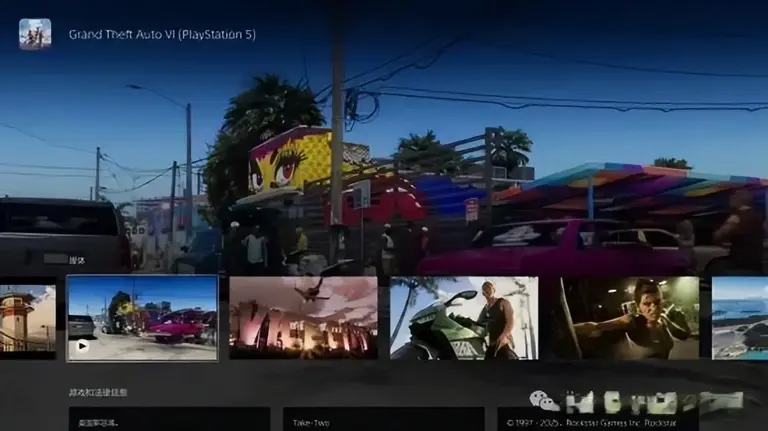Viewport: 768px width, 431px height.
Task: Open the man with green motorcycle thumbnail
Action: click(x=464, y=318)
